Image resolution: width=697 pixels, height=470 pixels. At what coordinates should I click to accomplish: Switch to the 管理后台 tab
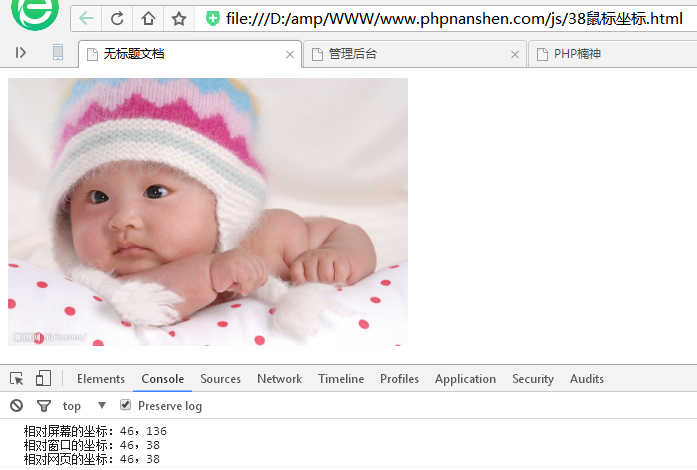tap(415, 54)
